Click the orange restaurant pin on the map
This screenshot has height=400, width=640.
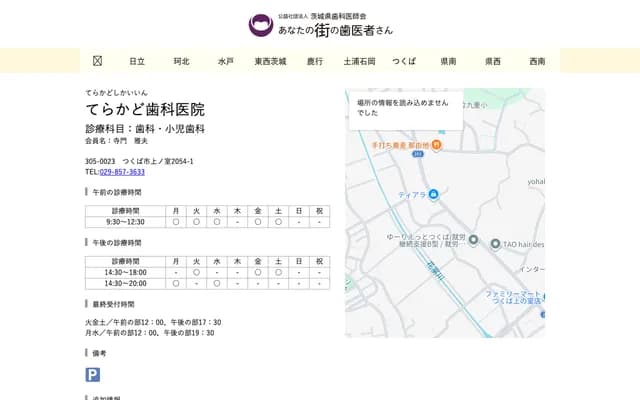point(436,145)
